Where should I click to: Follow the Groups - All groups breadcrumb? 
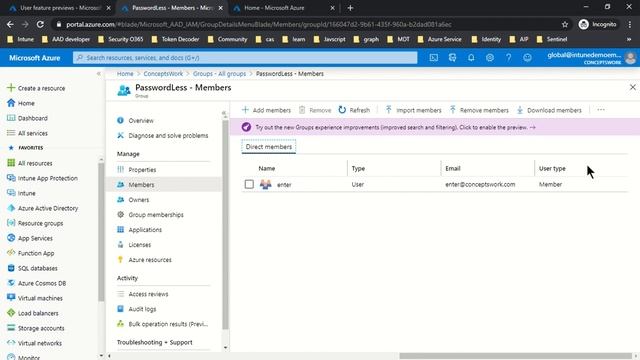(x=219, y=74)
